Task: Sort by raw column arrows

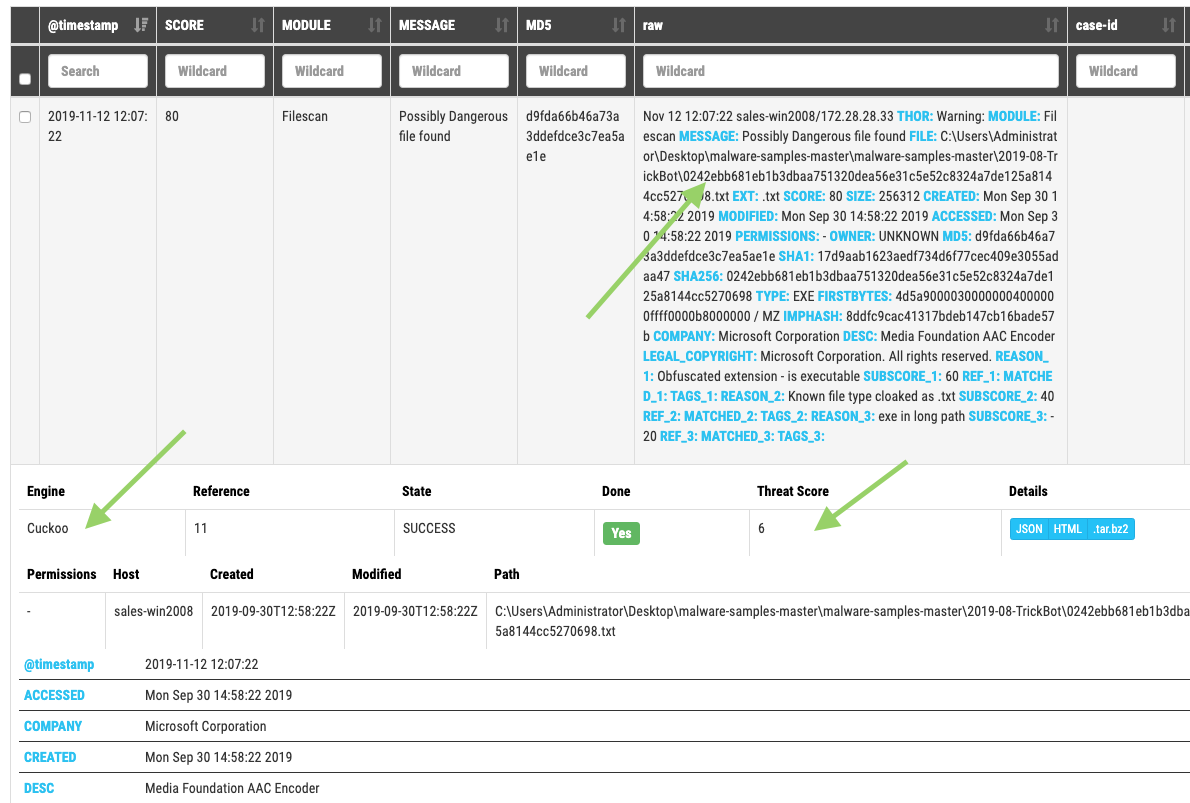Action: click(x=1051, y=25)
